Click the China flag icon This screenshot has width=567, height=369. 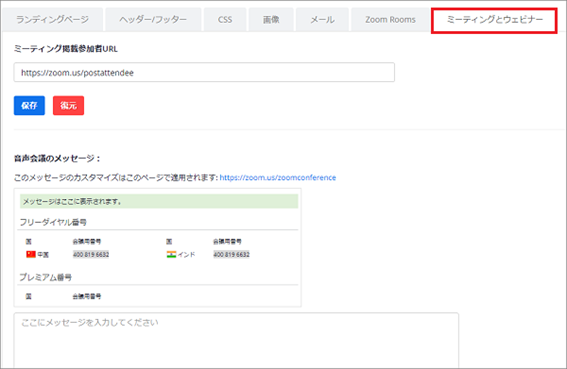pos(31,254)
